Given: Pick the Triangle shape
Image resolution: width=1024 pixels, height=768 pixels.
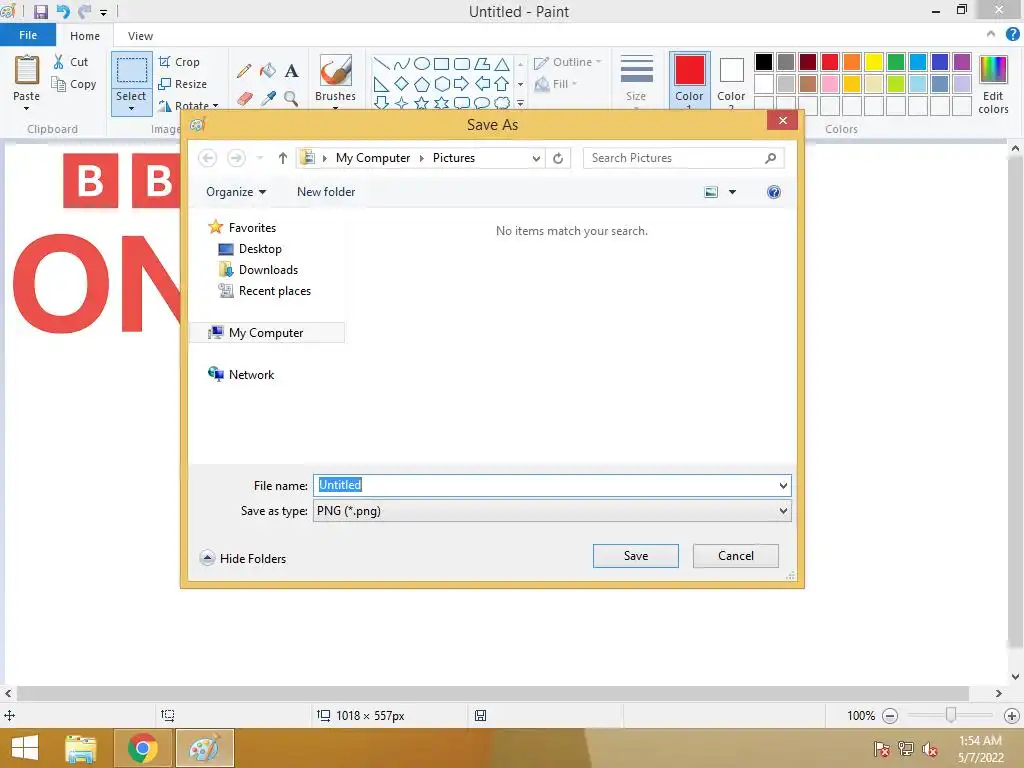Looking at the screenshot, I should coord(502,64).
